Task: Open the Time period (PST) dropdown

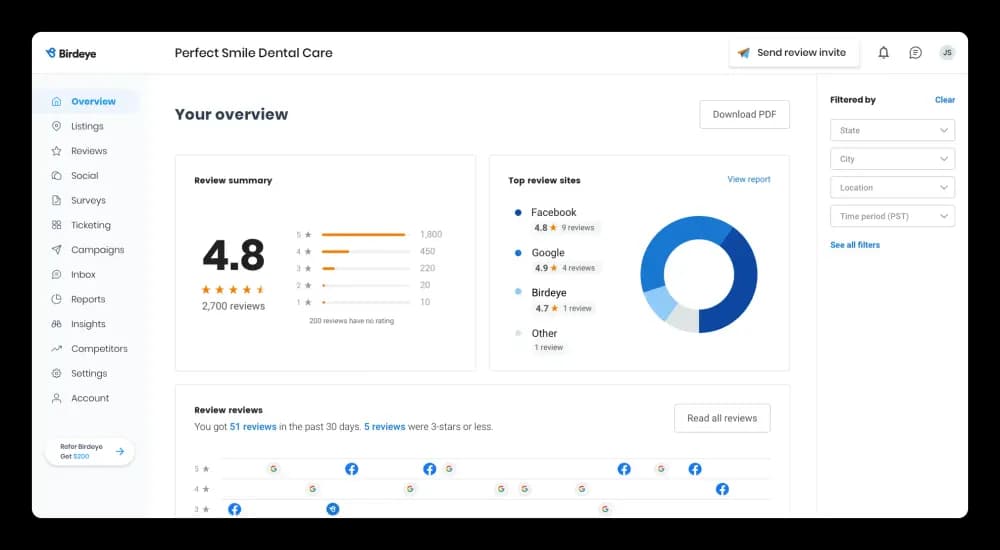Action: point(892,216)
